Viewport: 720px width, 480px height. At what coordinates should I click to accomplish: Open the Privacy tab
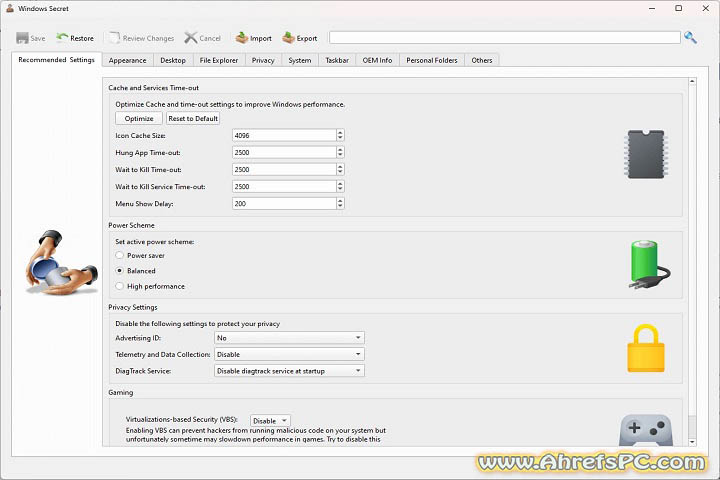pos(263,60)
